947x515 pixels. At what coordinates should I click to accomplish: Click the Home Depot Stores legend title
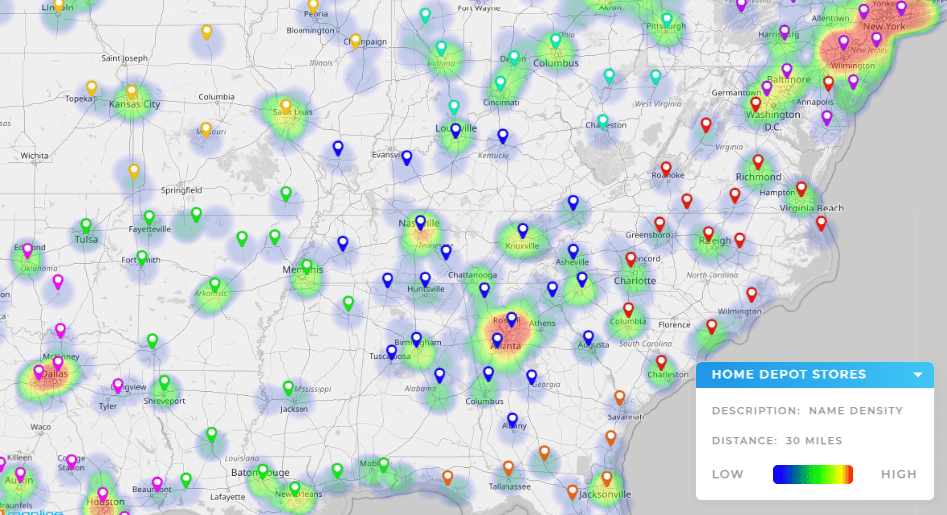789,375
